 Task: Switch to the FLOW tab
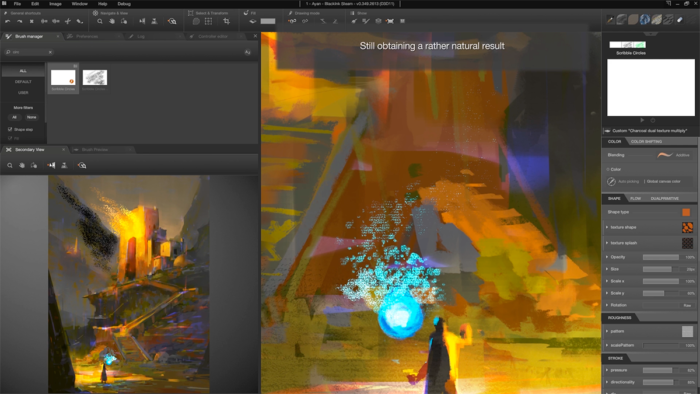click(x=635, y=198)
